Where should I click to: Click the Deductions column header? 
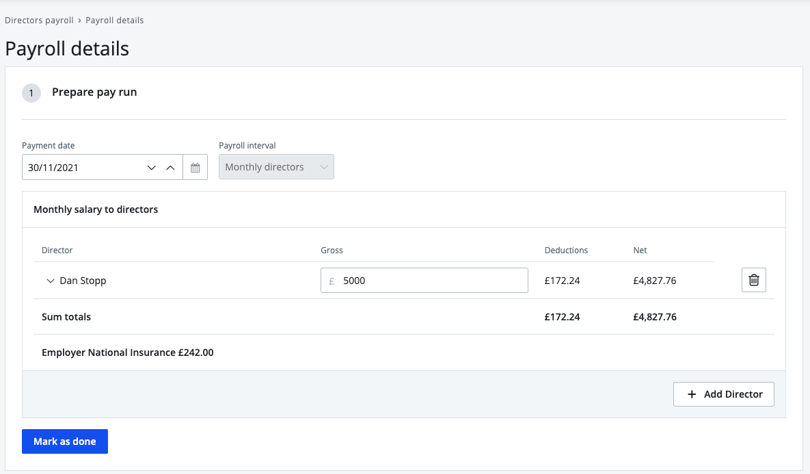tap(566, 250)
